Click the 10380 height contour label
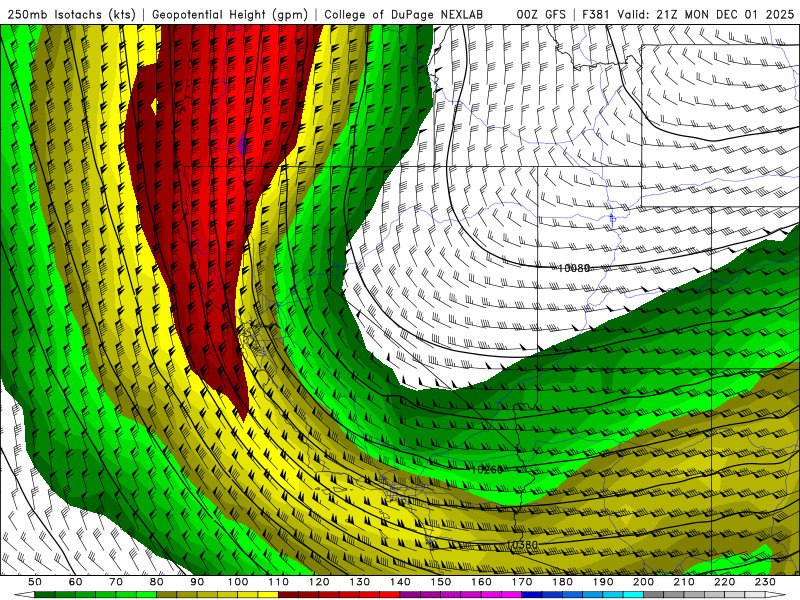 521,545
